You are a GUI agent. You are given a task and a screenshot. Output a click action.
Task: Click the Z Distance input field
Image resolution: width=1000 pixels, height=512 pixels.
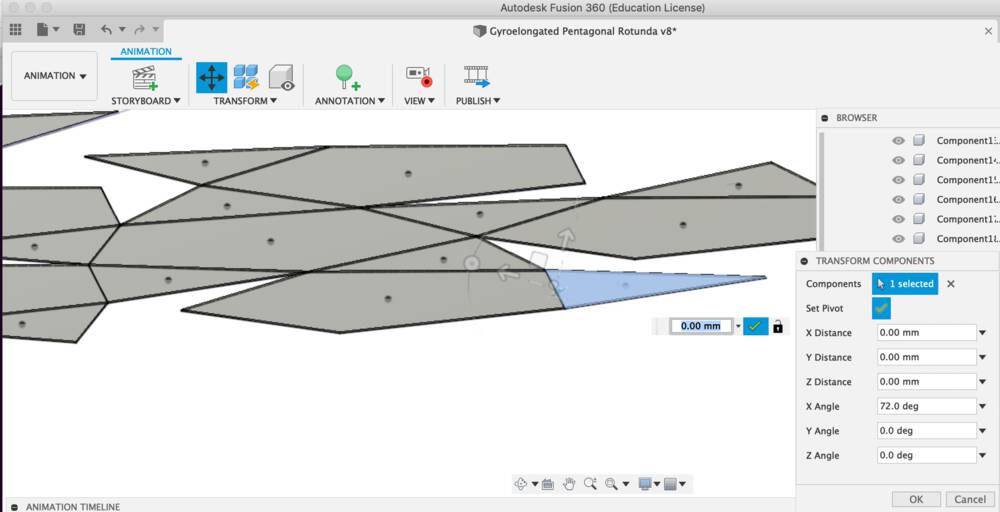927,382
